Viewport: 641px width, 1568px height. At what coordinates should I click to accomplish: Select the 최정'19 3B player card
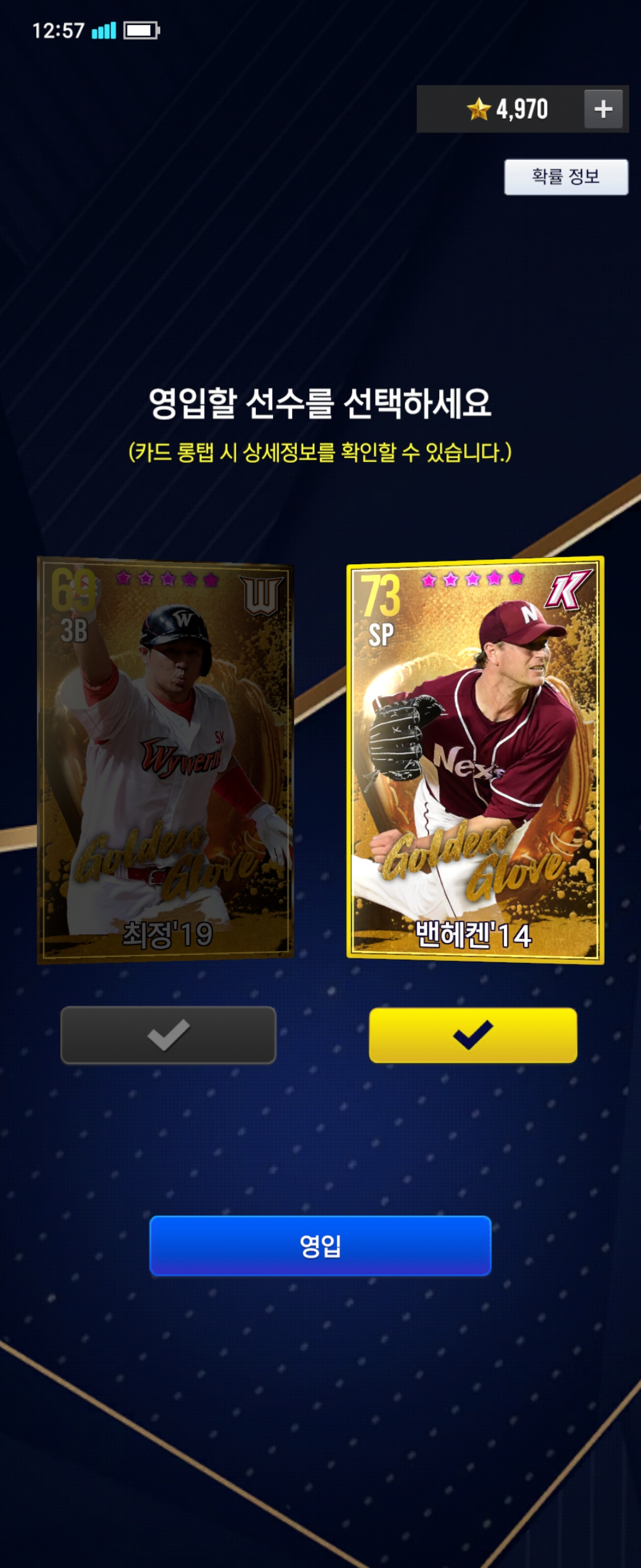(x=166, y=760)
